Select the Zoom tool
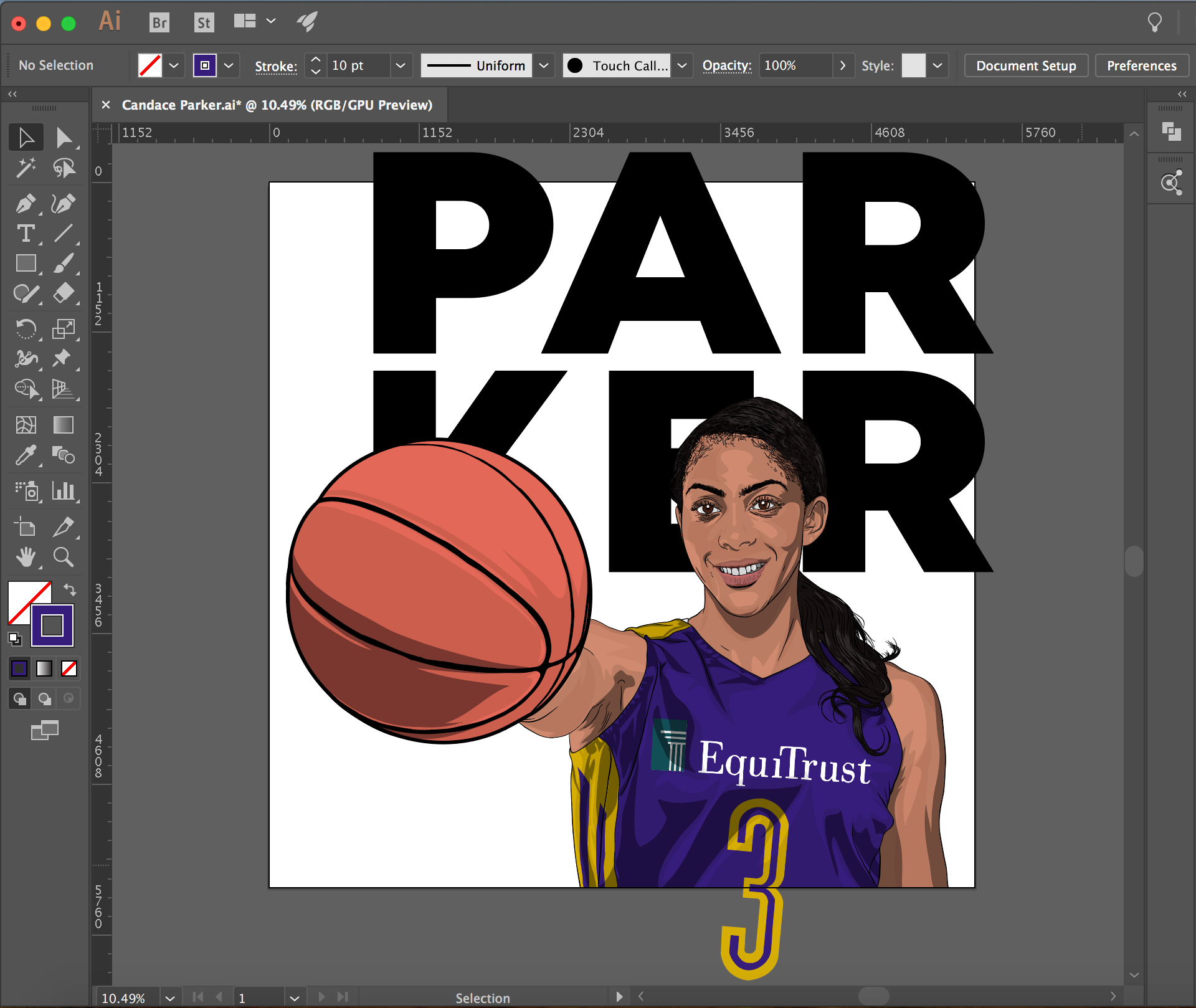 pos(64,557)
